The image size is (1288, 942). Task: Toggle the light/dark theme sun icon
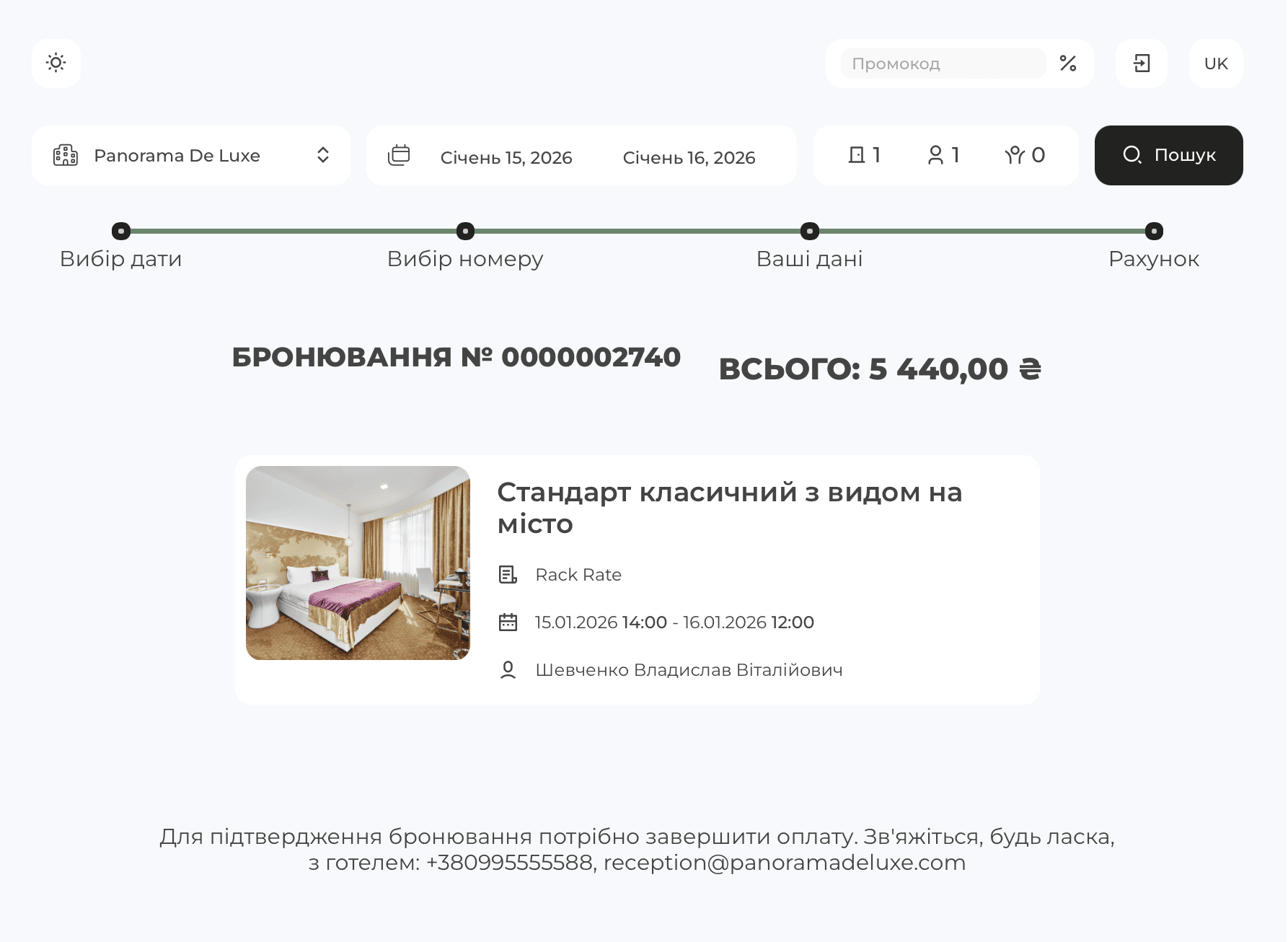(56, 63)
